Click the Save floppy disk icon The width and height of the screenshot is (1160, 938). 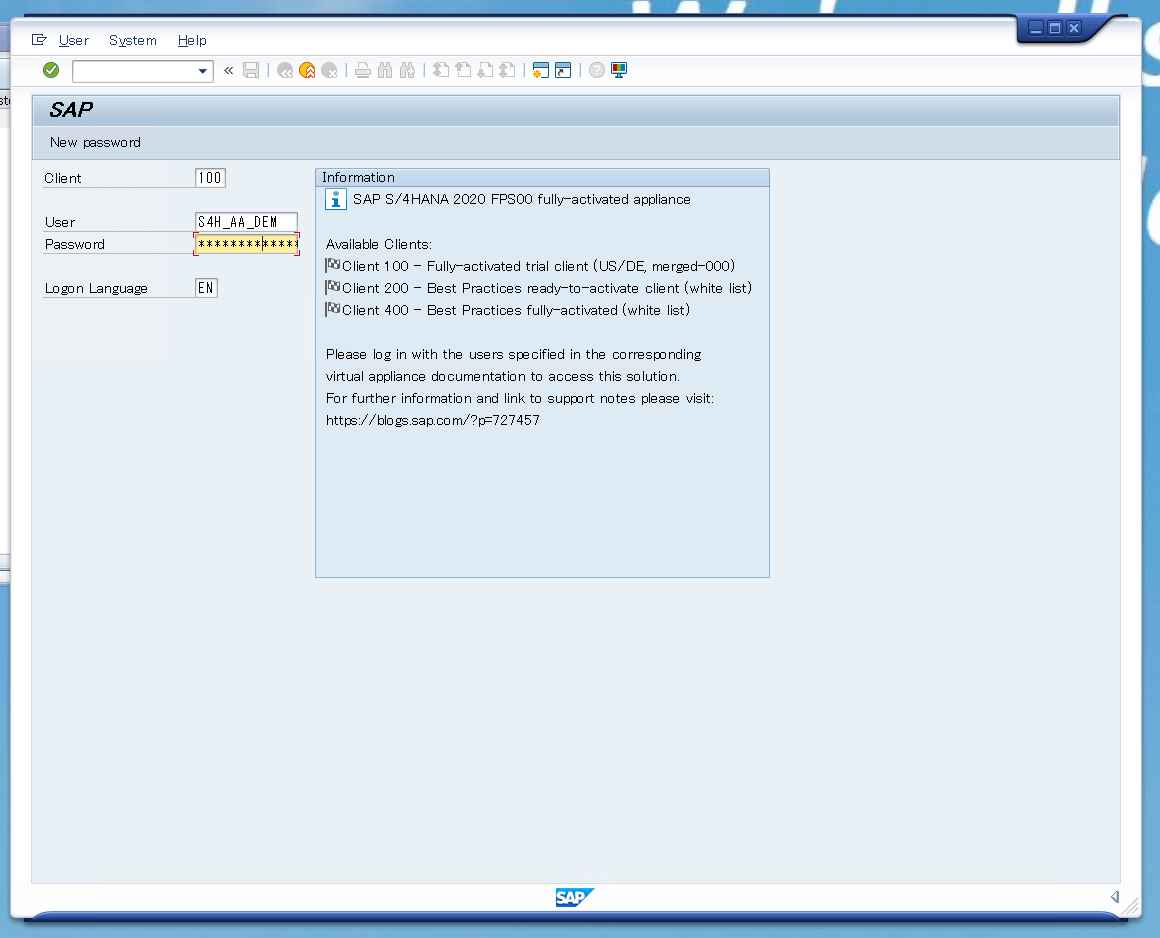(x=252, y=70)
